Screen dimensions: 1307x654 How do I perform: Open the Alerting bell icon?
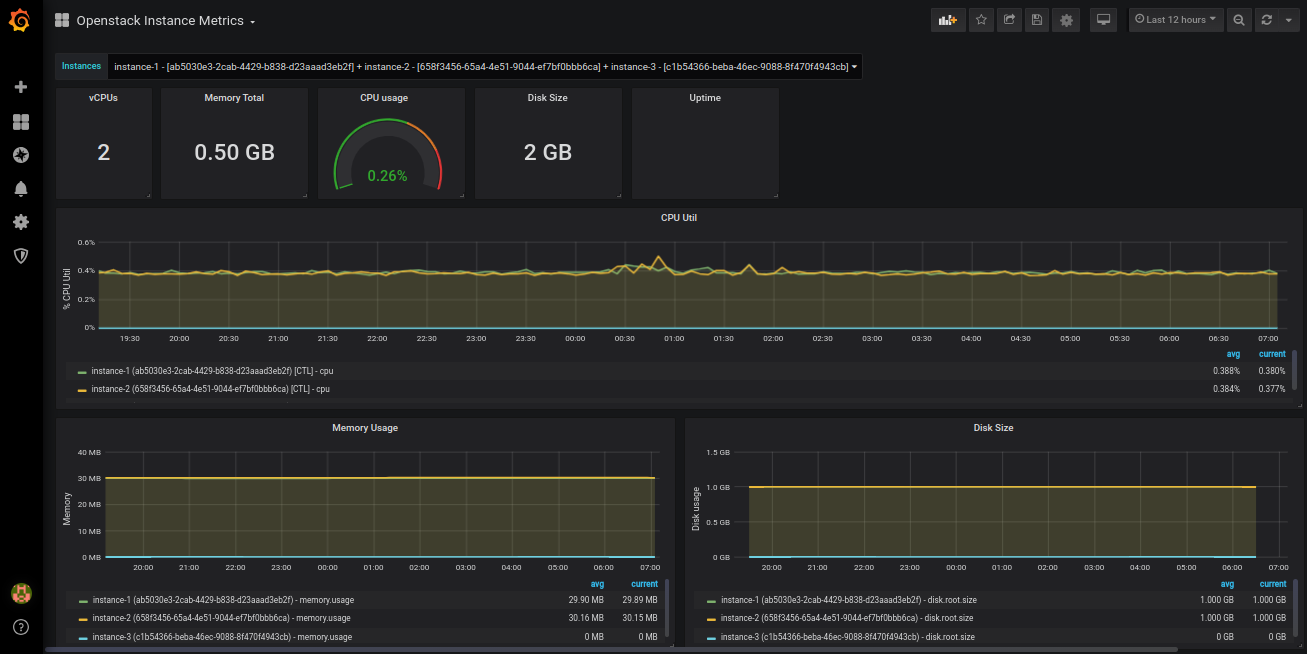(20, 189)
